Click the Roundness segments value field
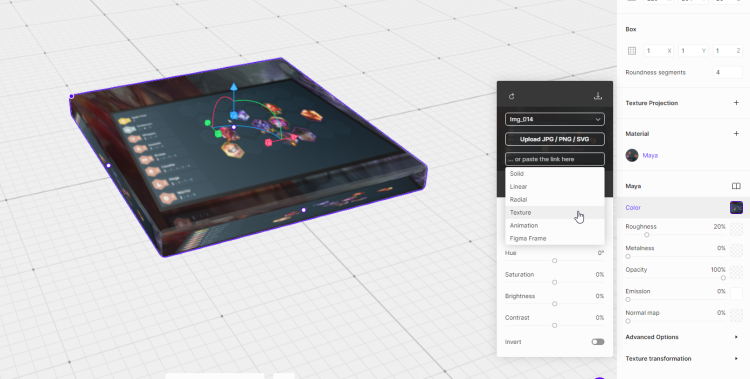 (728, 73)
